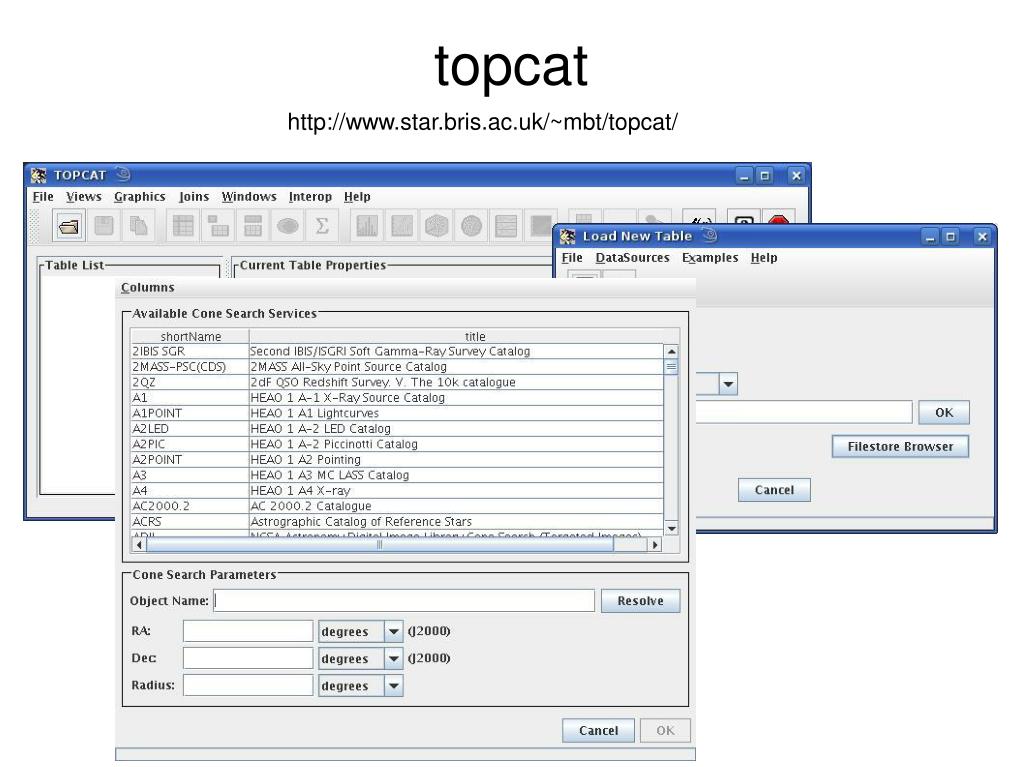Open DataSources menu in Load New Table
The height and width of the screenshot is (767, 1023).
632,258
